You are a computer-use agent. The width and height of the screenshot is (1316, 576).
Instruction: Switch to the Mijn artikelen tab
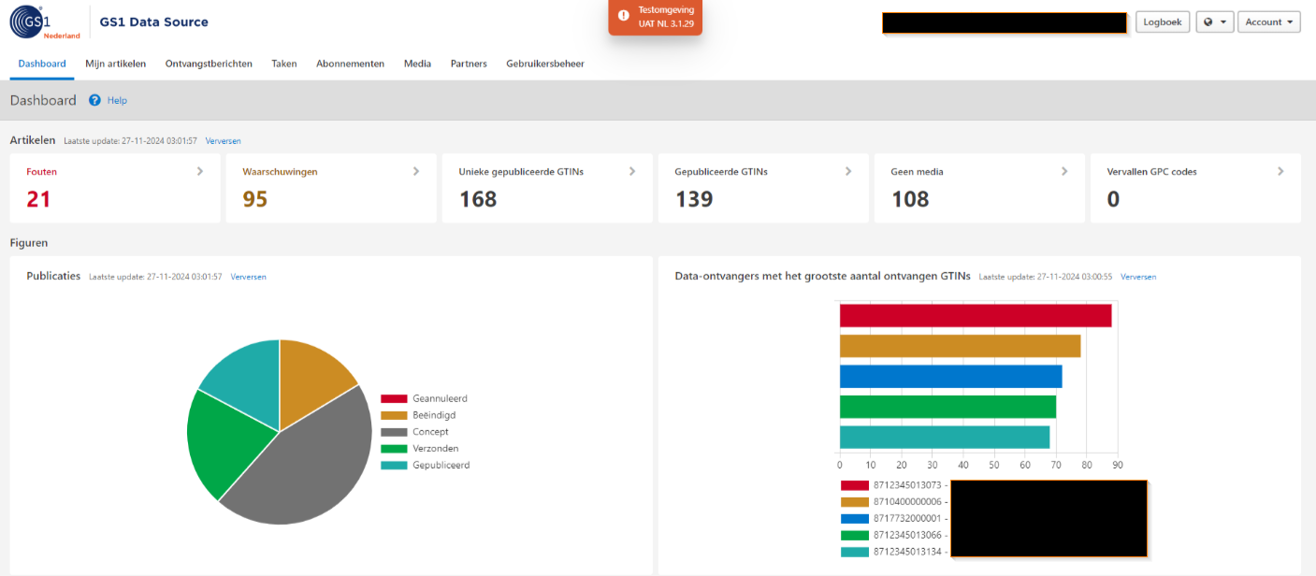point(115,64)
